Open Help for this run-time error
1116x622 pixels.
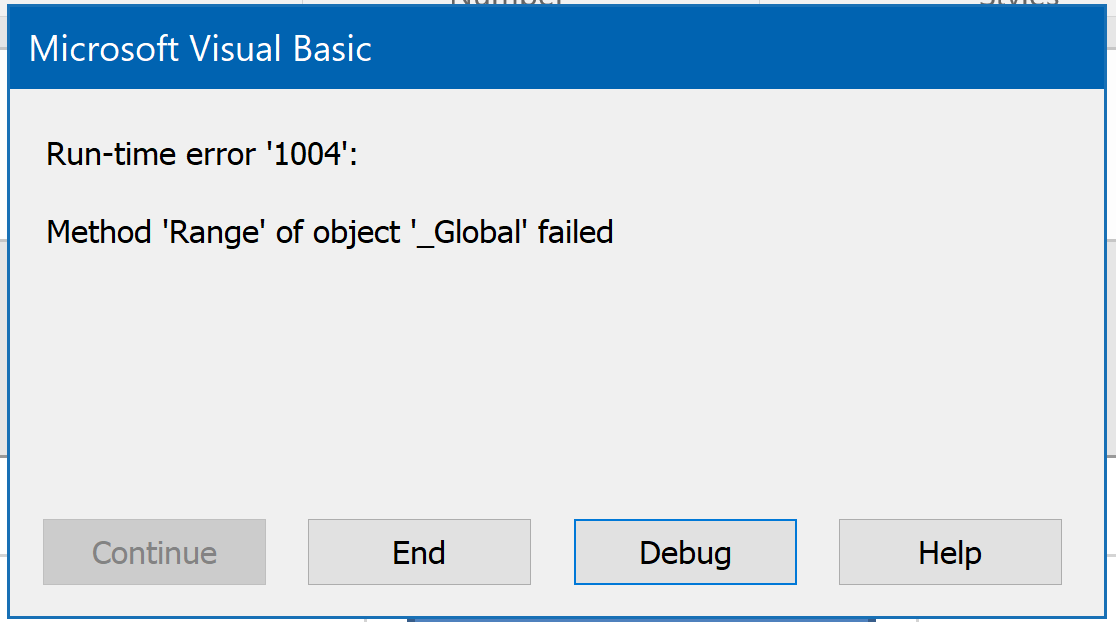(950, 552)
